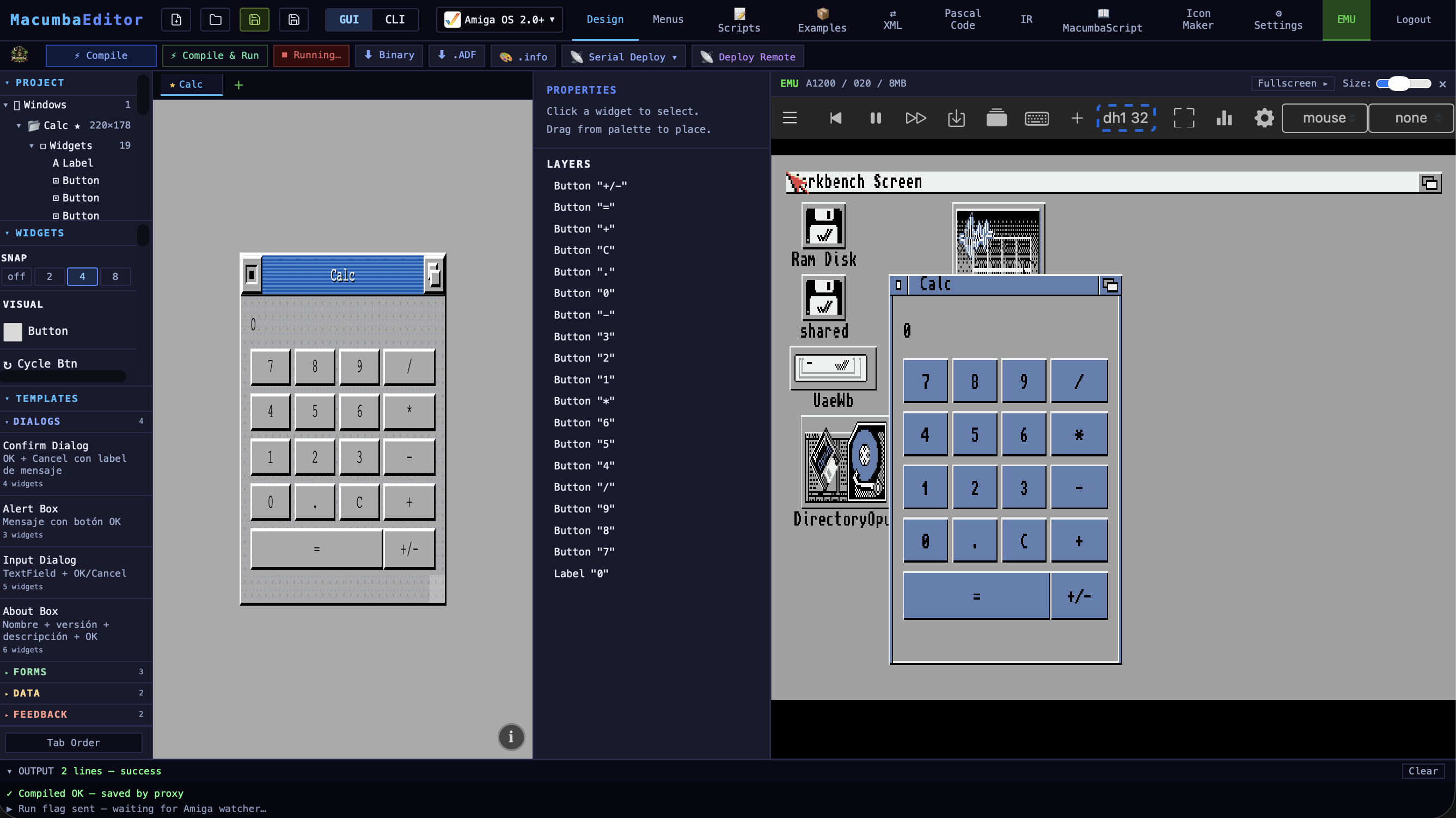Set snap to 4
The height and width of the screenshot is (818, 1456).
82,277
